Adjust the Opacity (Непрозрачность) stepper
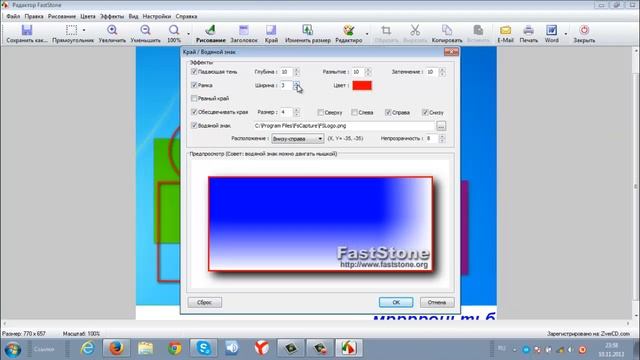The width and height of the screenshot is (640, 360). 442,139
